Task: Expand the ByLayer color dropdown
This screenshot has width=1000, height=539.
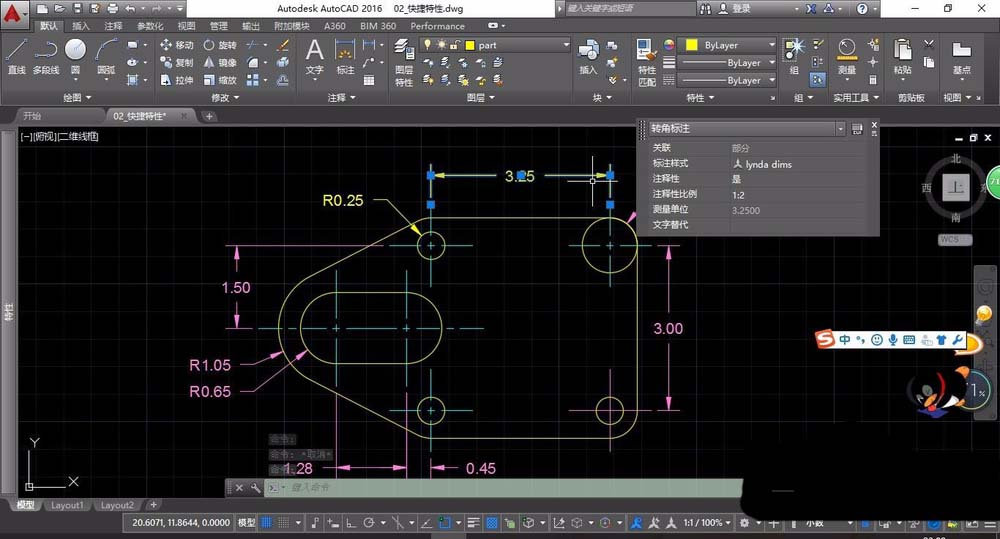Action: (x=770, y=45)
